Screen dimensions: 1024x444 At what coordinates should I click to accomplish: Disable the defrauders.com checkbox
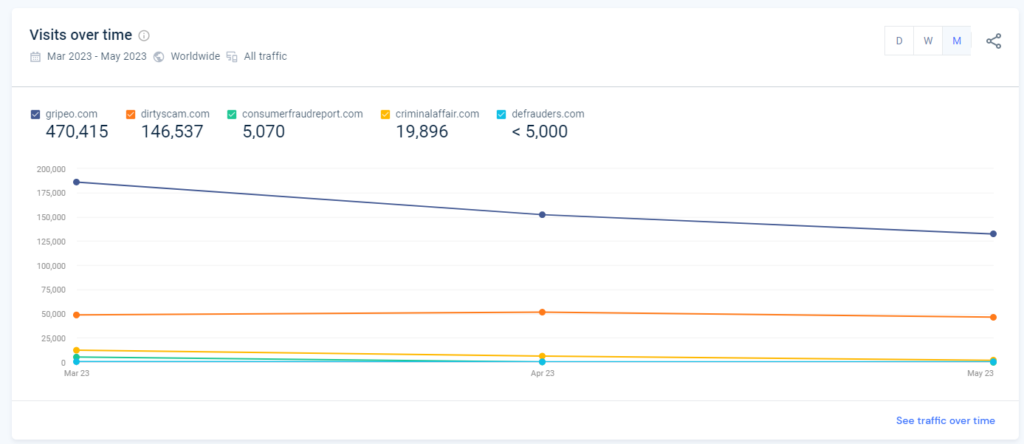[x=501, y=114]
